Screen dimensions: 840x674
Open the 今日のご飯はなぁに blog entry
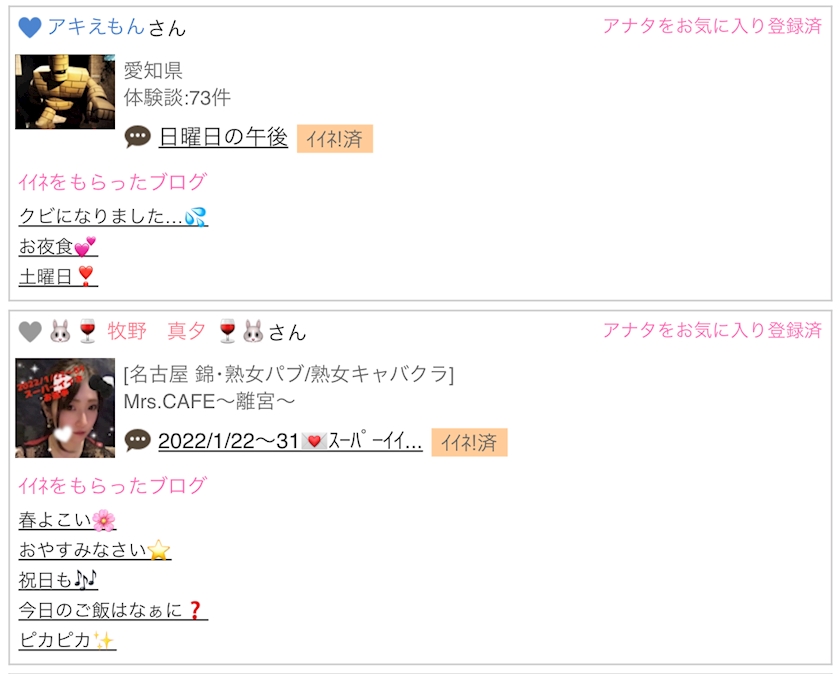tap(113, 610)
